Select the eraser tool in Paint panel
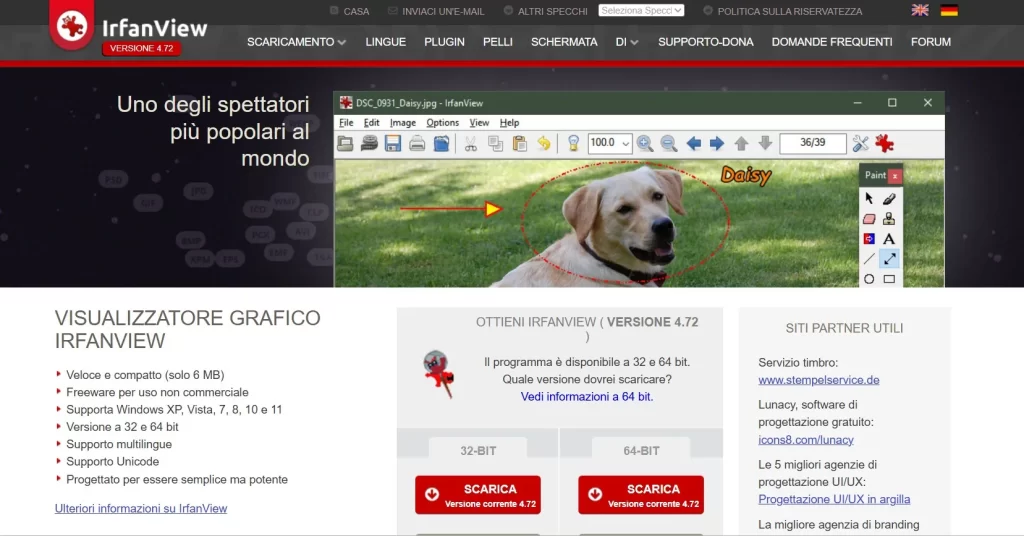 click(x=869, y=219)
